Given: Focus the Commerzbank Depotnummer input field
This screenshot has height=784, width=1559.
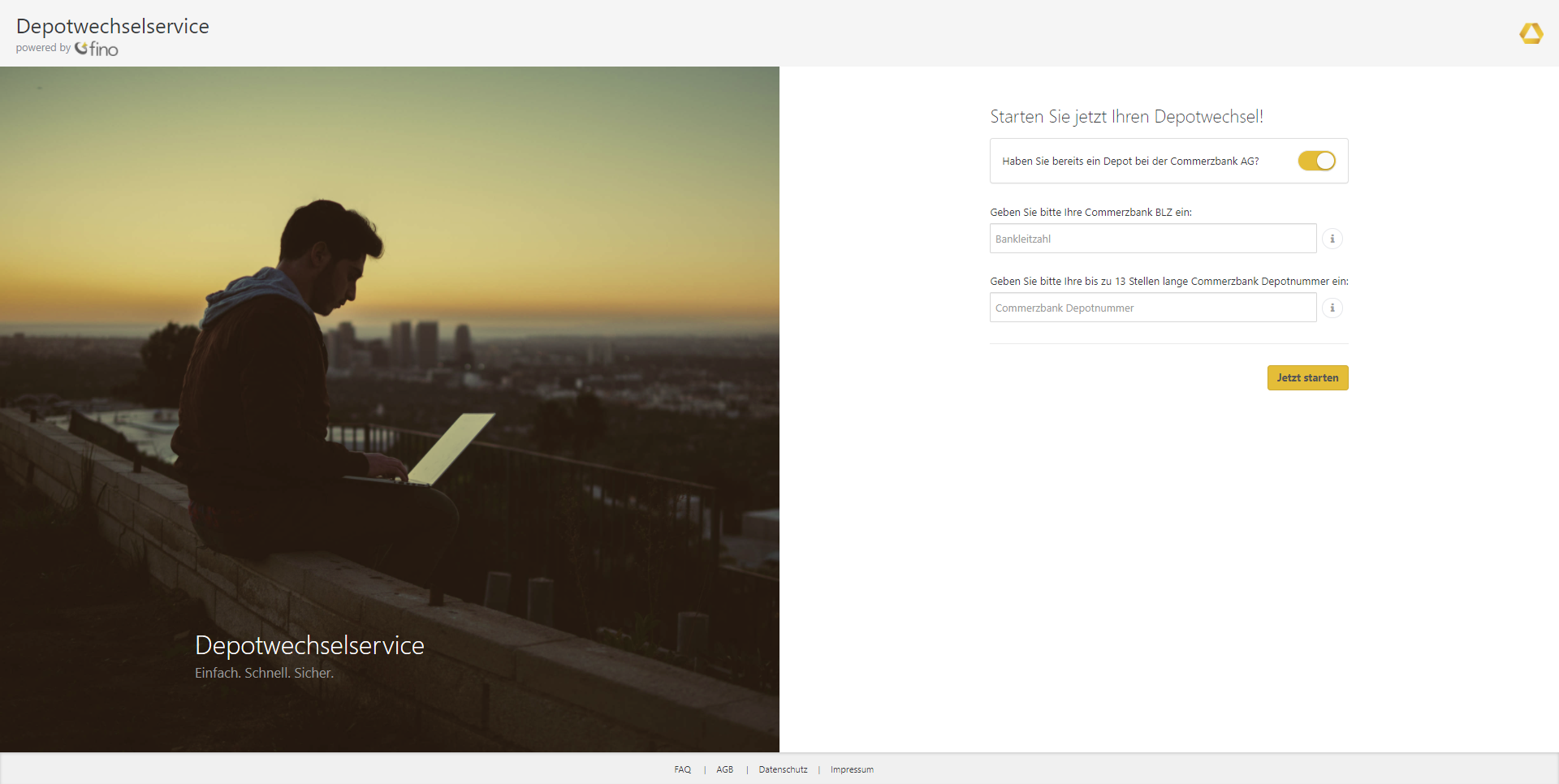Looking at the screenshot, I should coord(1153,308).
